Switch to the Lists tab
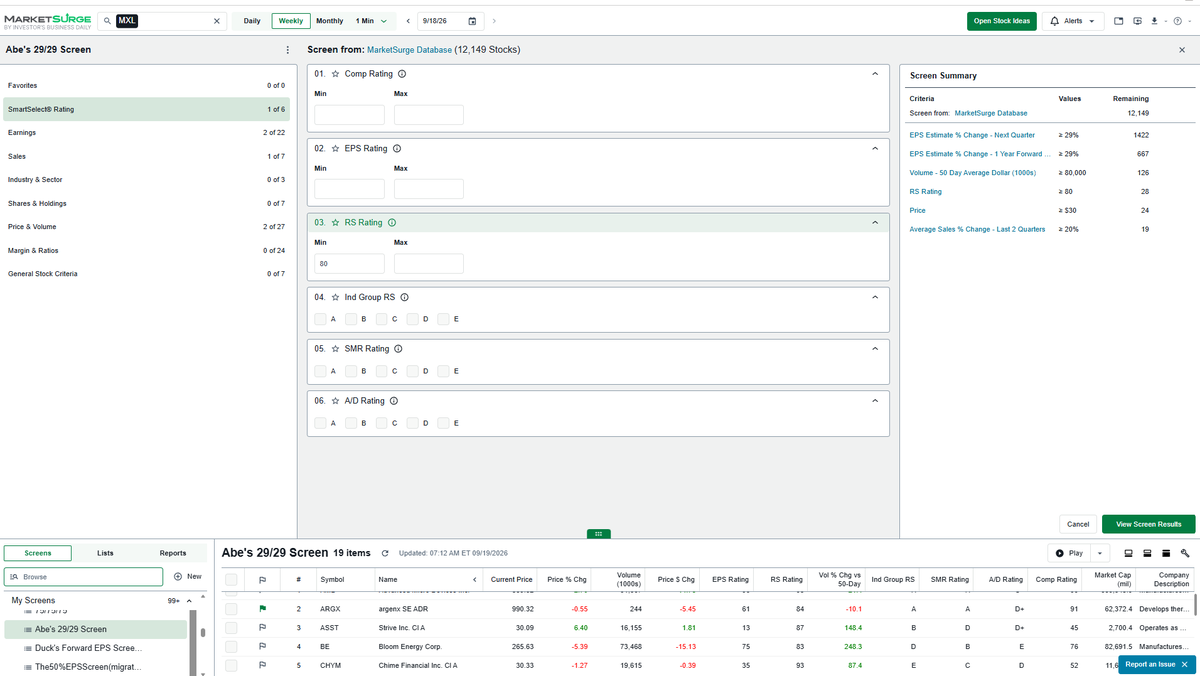 pyautogui.click(x=105, y=553)
